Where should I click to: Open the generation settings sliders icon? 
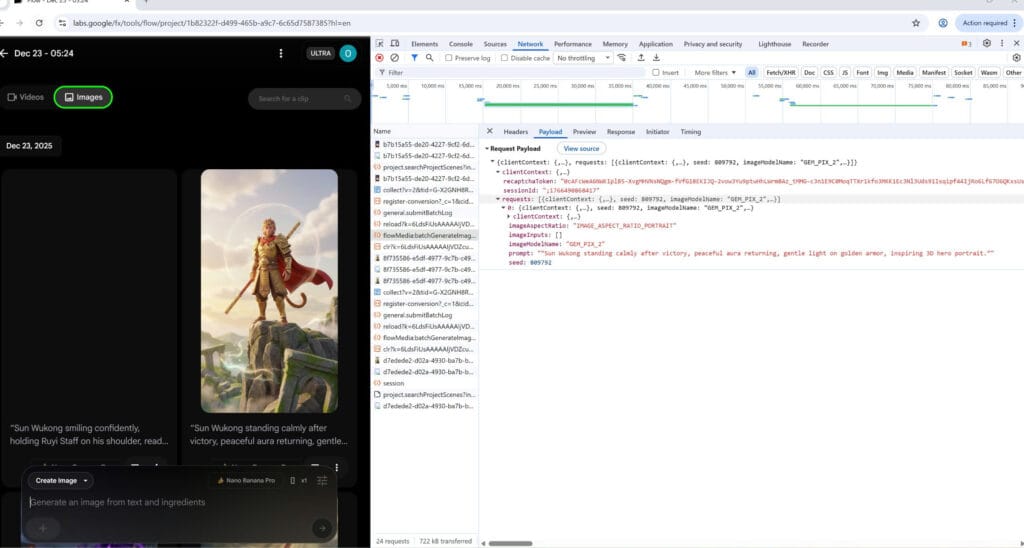coord(322,481)
